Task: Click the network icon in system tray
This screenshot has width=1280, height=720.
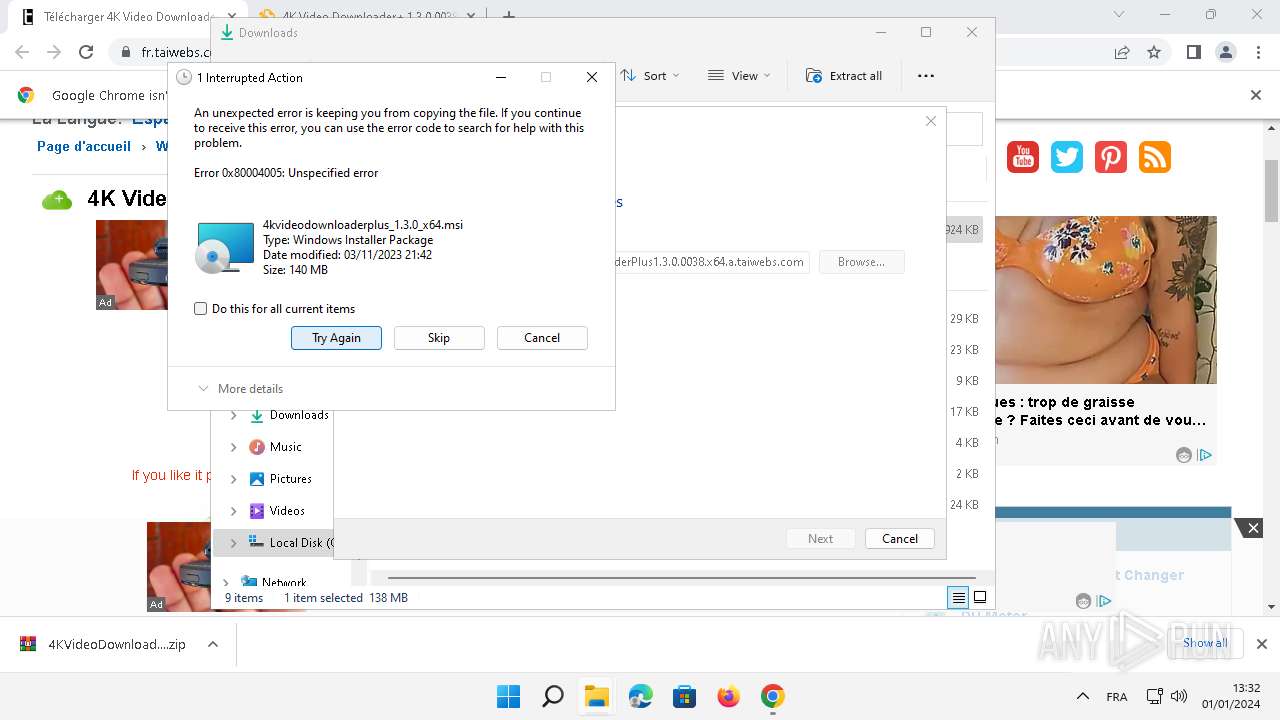Action: tap(1154, 696)
